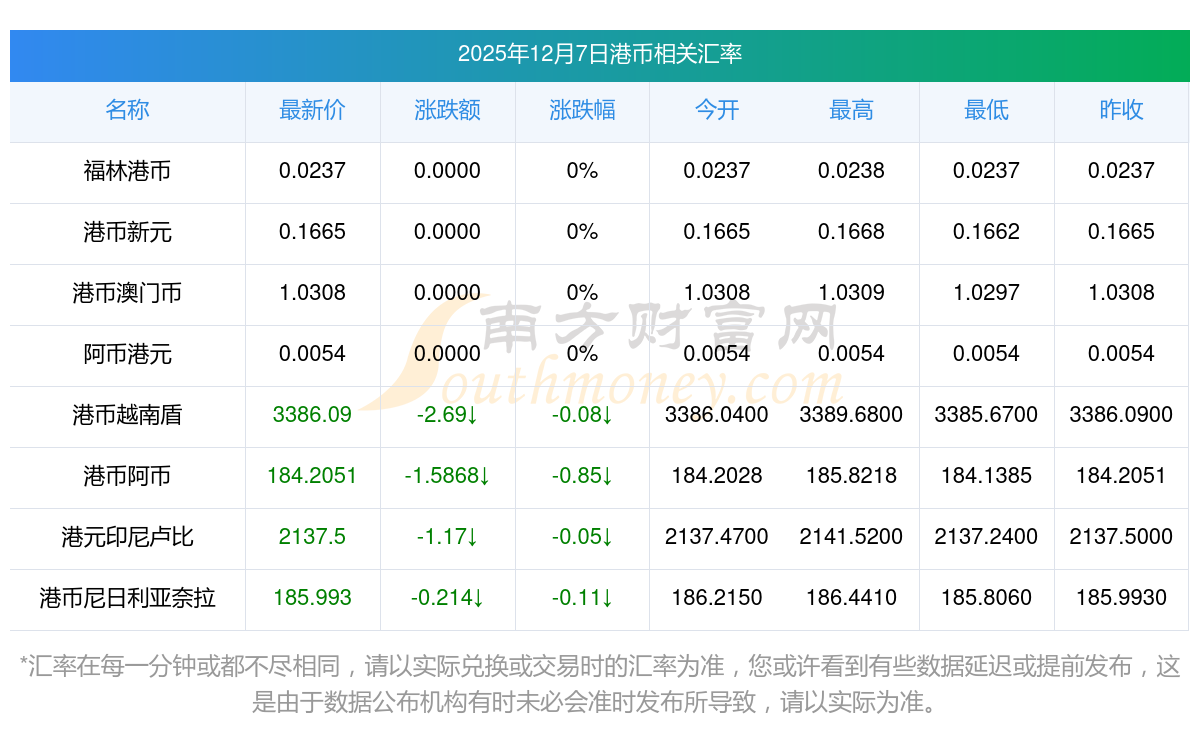This screenshot has height=733, width=1200.
Task: Click the 港币尼日利亚奈拉 row name
Action: (127, 598)
